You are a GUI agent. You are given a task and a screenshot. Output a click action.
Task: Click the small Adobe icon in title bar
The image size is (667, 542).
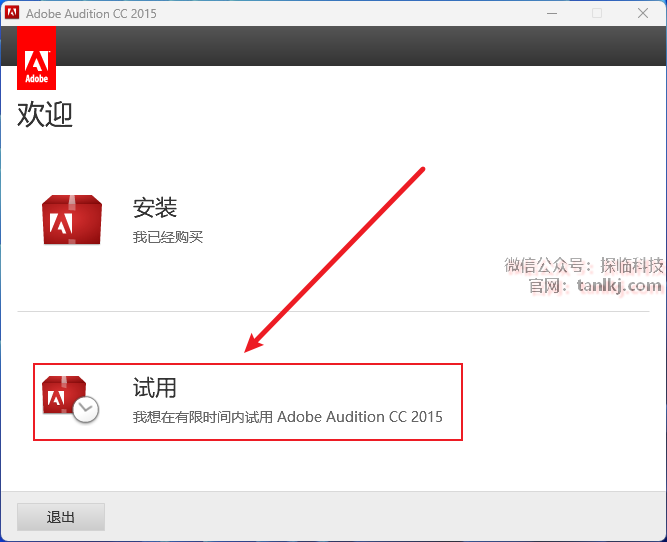point(13,13)
